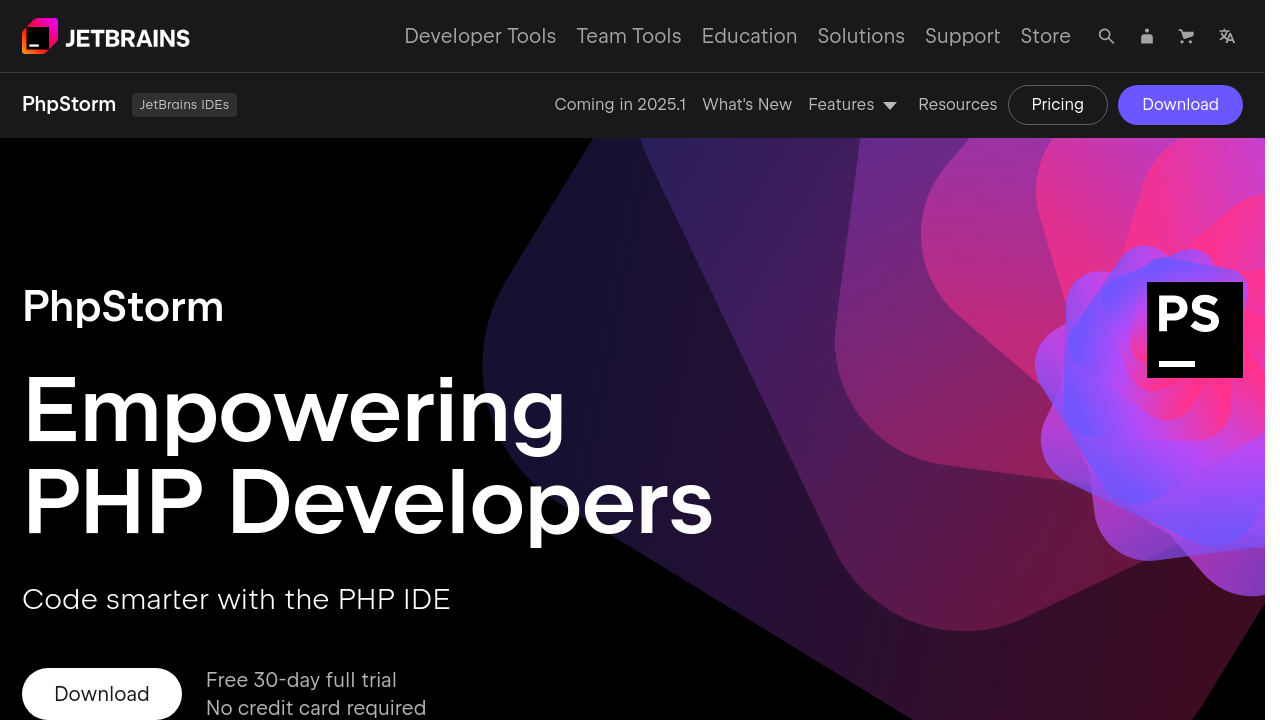Open the Developer Tools menu
This screenshot has height=720, width=1280.
point(480,36)
